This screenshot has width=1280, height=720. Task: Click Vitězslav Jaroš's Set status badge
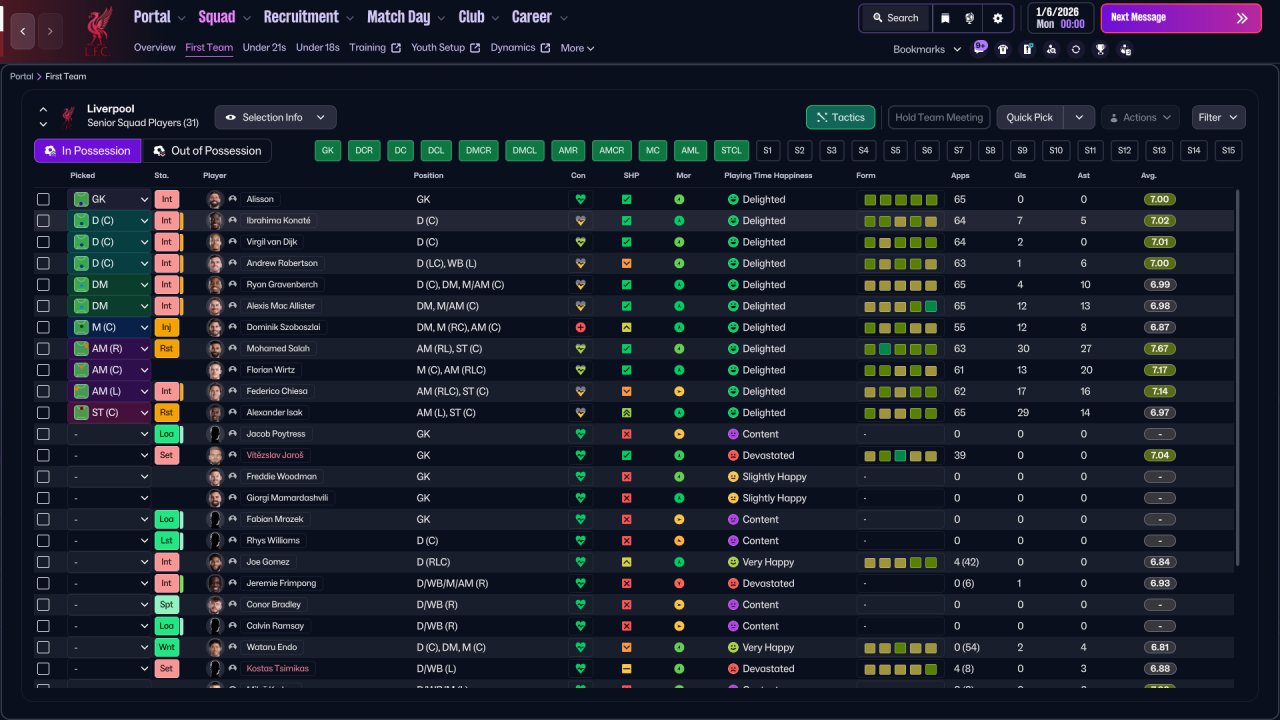coord(167,455)
